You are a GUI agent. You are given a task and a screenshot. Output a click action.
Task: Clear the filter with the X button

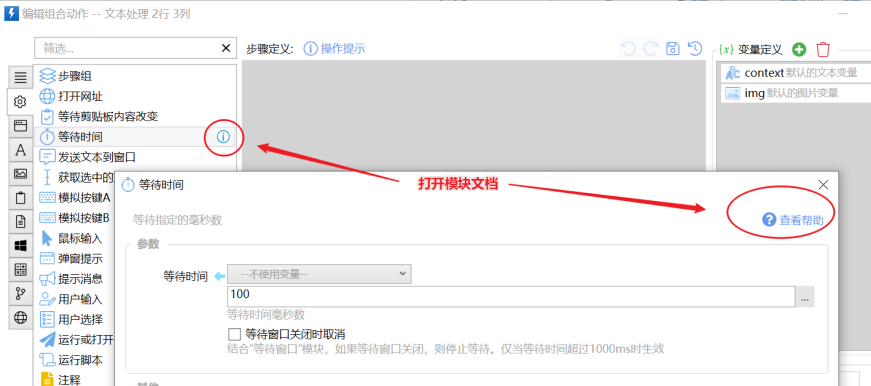point(226,48)
